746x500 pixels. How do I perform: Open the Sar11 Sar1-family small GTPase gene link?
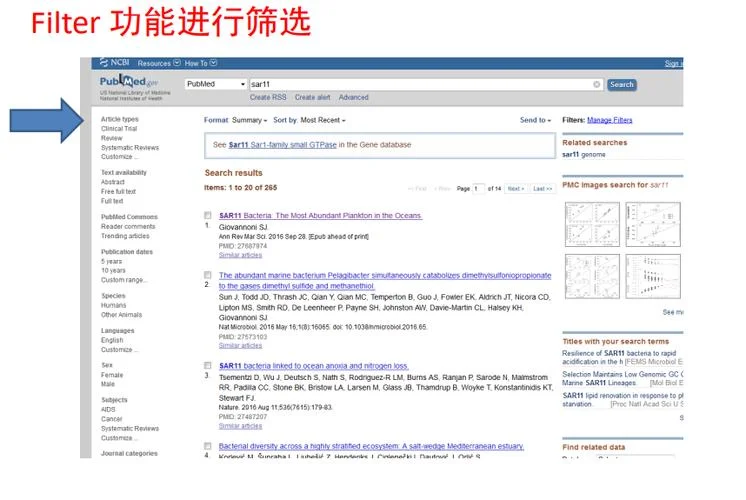click(x=283, y=145)
